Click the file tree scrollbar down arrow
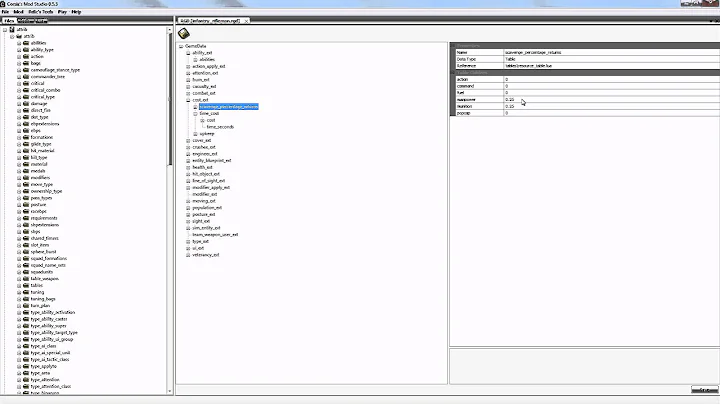Image resolution: width=720 pixels, height=404 pixels. pos(170,391)
